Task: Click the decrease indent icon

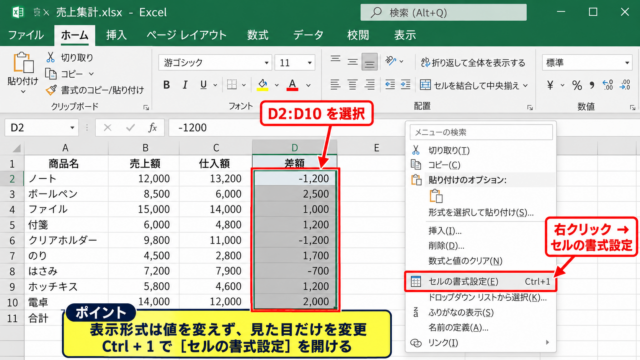Action: [390, 85]
